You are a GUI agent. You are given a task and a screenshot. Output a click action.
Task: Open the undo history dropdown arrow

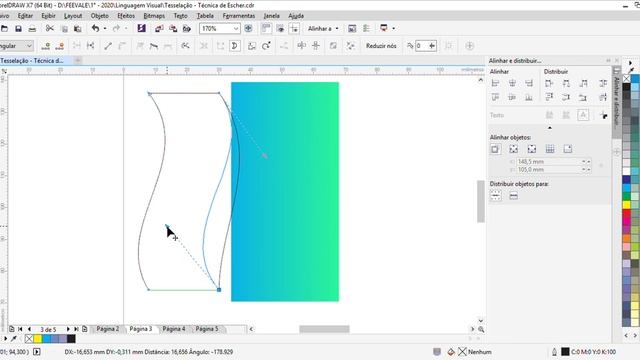click(x=104, y=28)
